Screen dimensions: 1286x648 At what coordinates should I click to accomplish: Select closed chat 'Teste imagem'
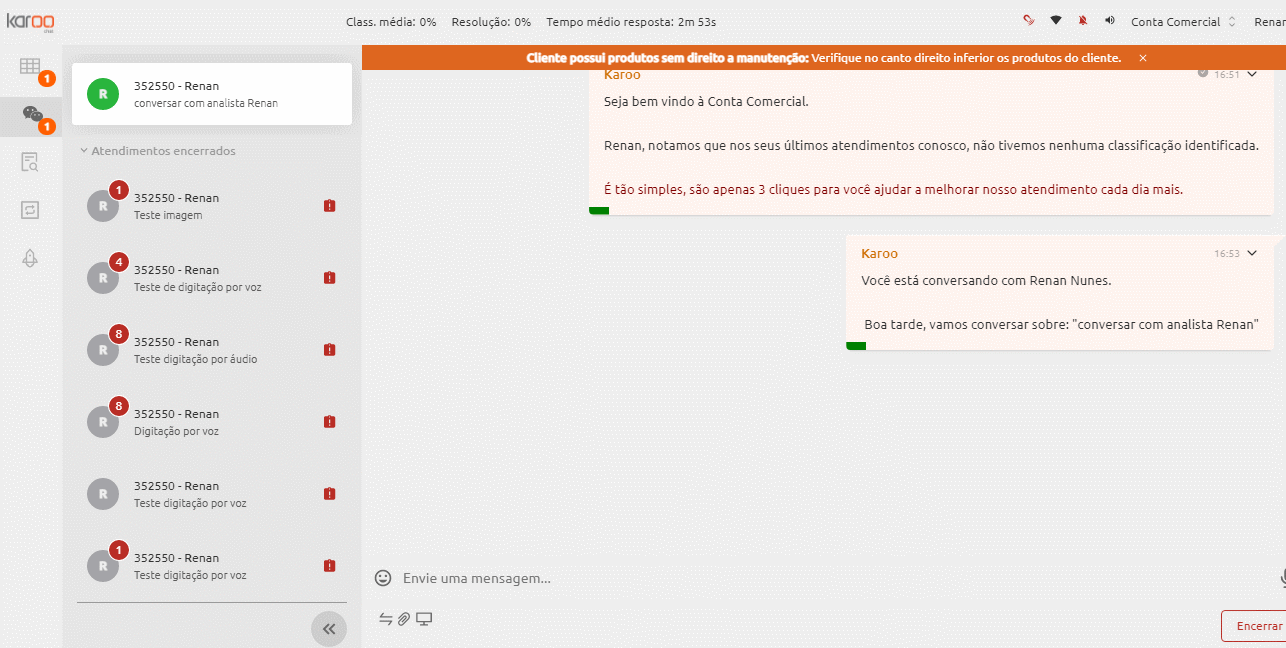[x=212, y=206]
